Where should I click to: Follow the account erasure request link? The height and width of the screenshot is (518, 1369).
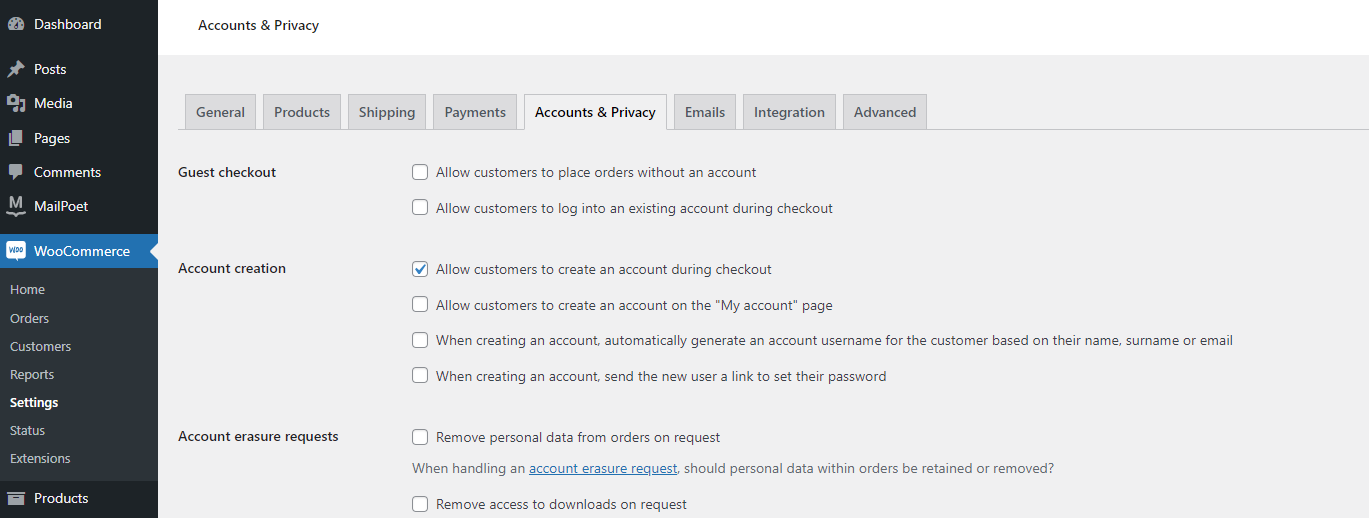(603, 468)
